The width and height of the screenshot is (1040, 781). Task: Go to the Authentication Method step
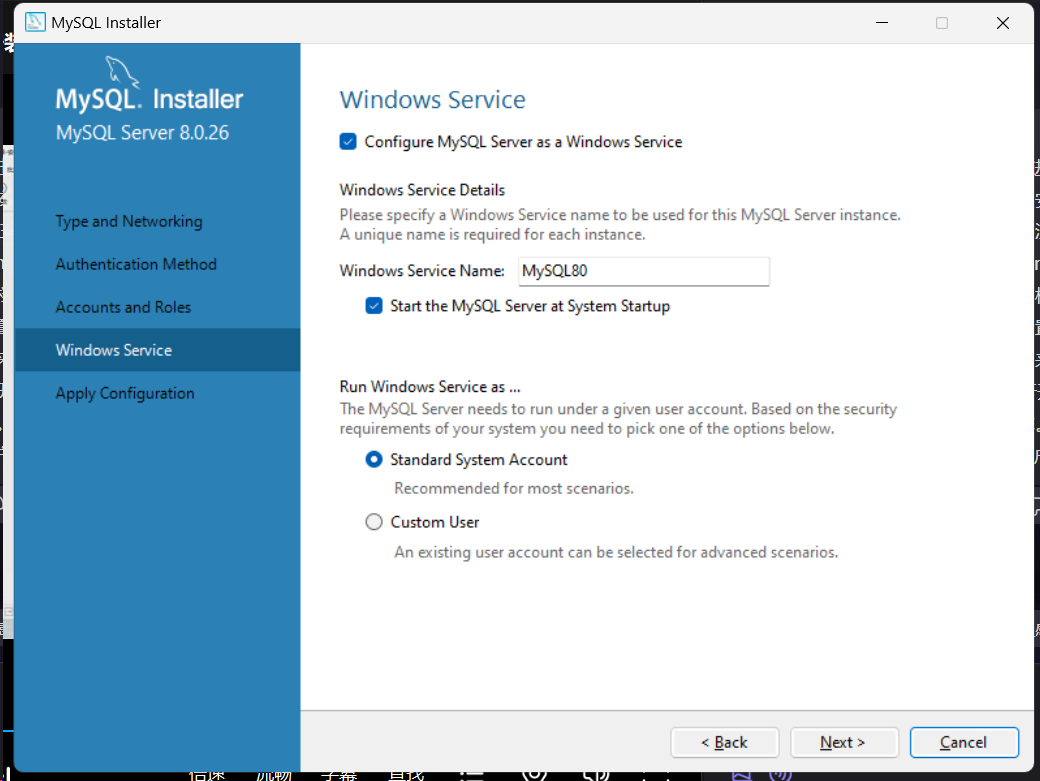click(136, 264)
